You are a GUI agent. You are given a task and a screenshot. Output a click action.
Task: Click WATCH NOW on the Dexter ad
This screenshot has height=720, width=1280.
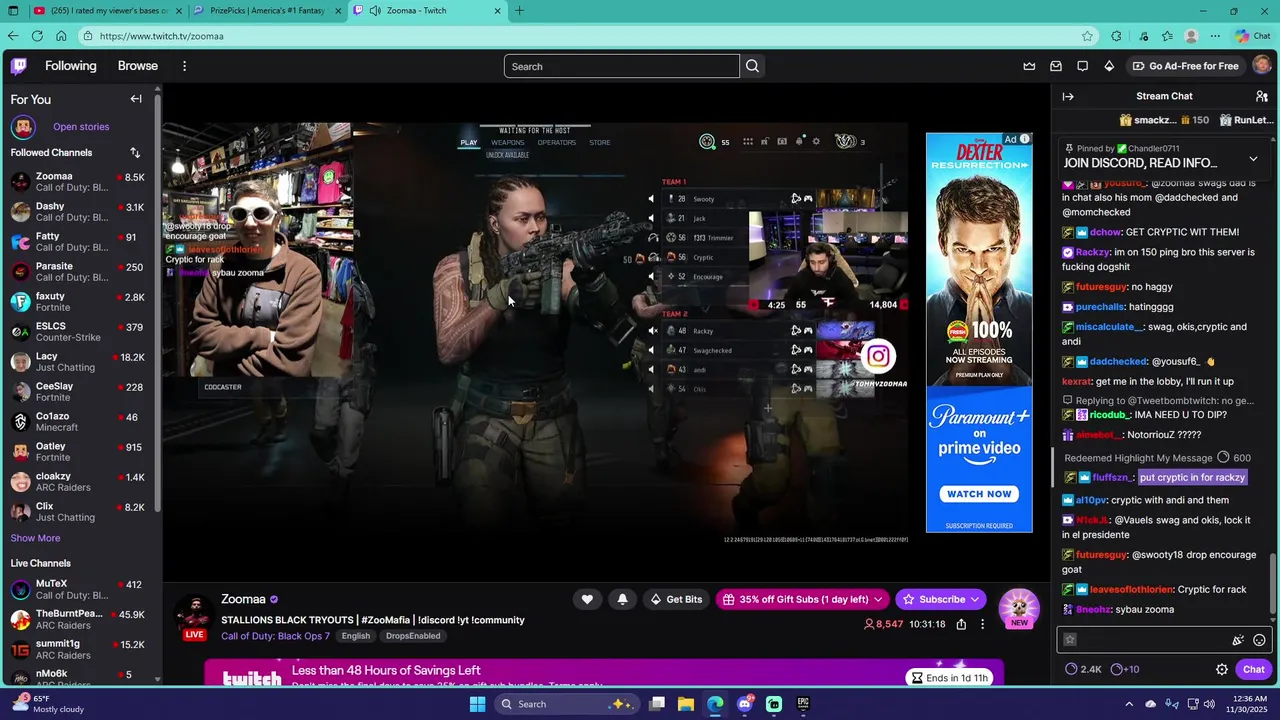979,494
